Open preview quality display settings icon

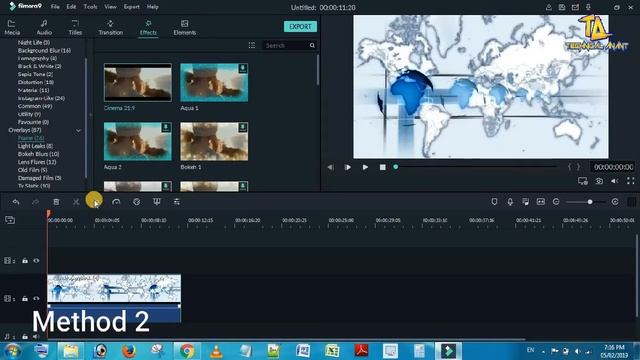[583, 181]
